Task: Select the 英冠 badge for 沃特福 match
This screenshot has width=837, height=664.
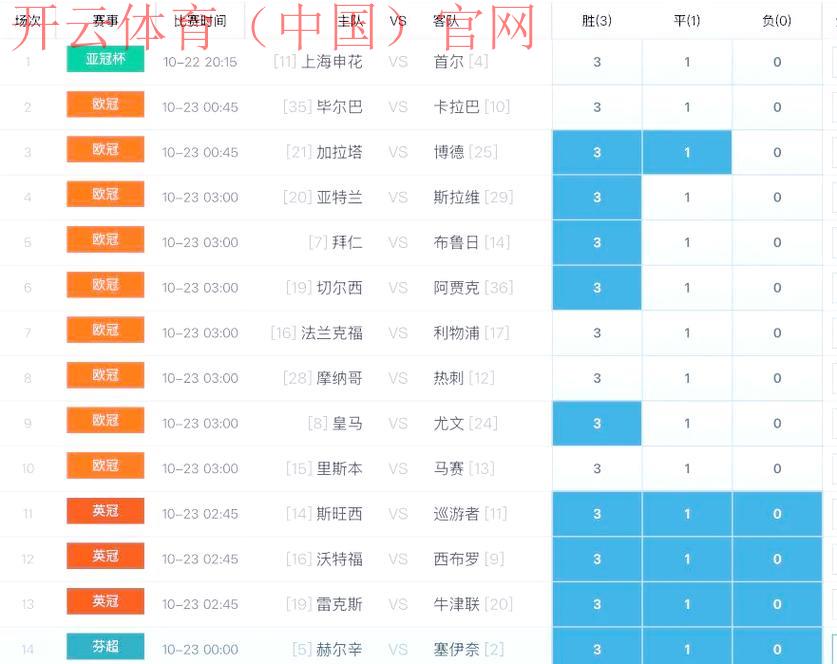Action: pos(105,558)
